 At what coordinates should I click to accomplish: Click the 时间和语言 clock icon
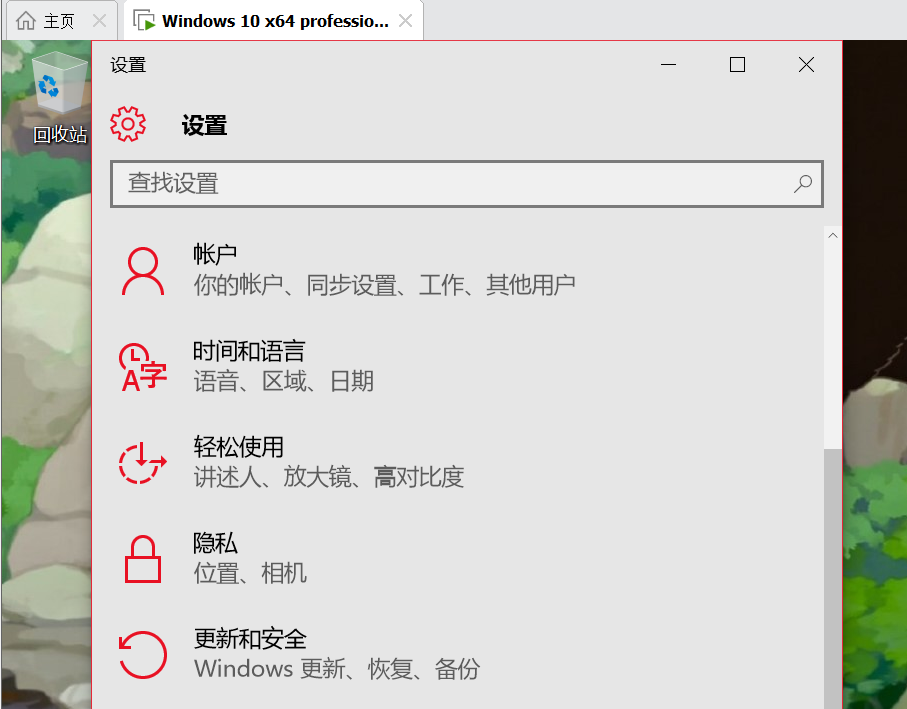point(143,365)
